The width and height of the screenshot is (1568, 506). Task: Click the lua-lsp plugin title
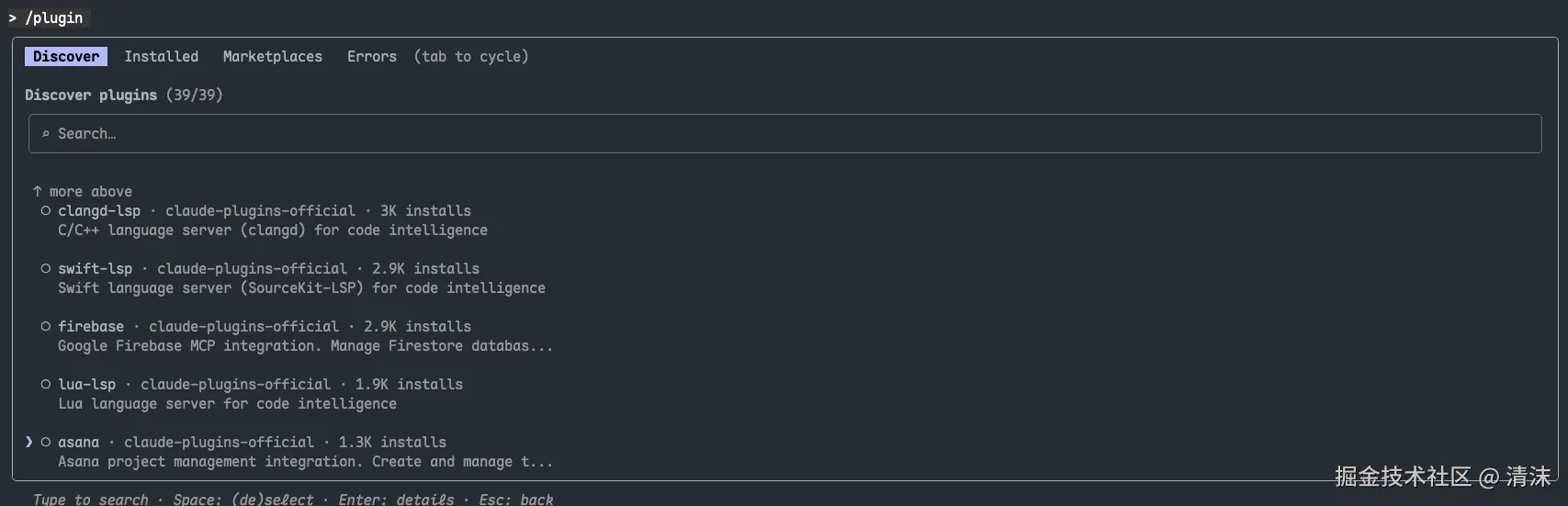(x=87, y=385)
